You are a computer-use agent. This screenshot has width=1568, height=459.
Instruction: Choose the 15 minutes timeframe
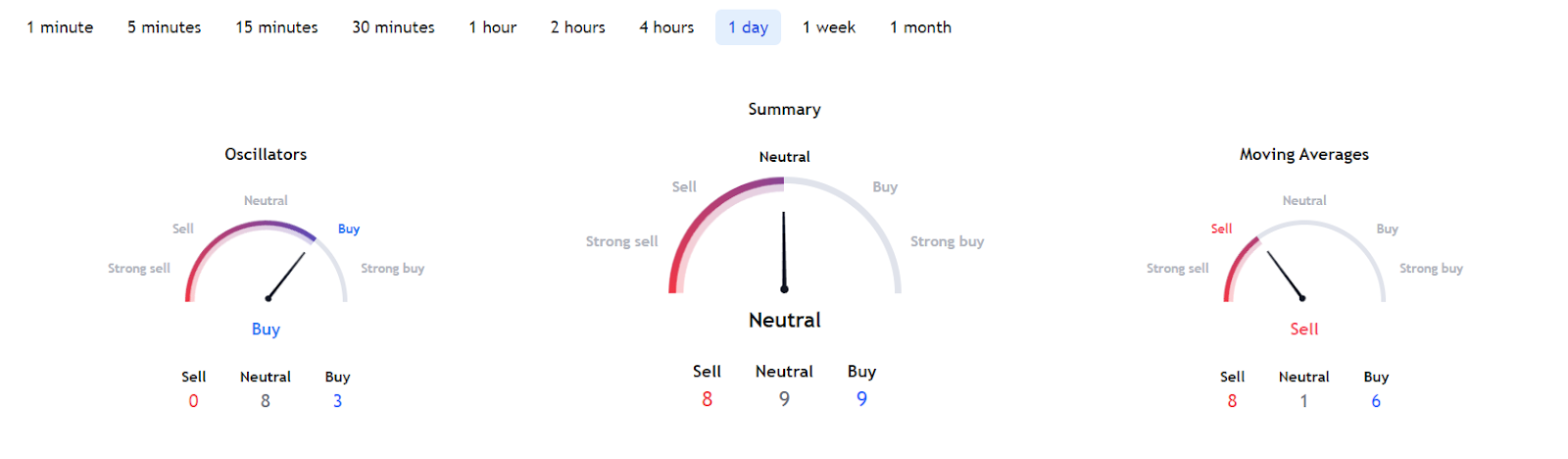click(x=276, y=27)
